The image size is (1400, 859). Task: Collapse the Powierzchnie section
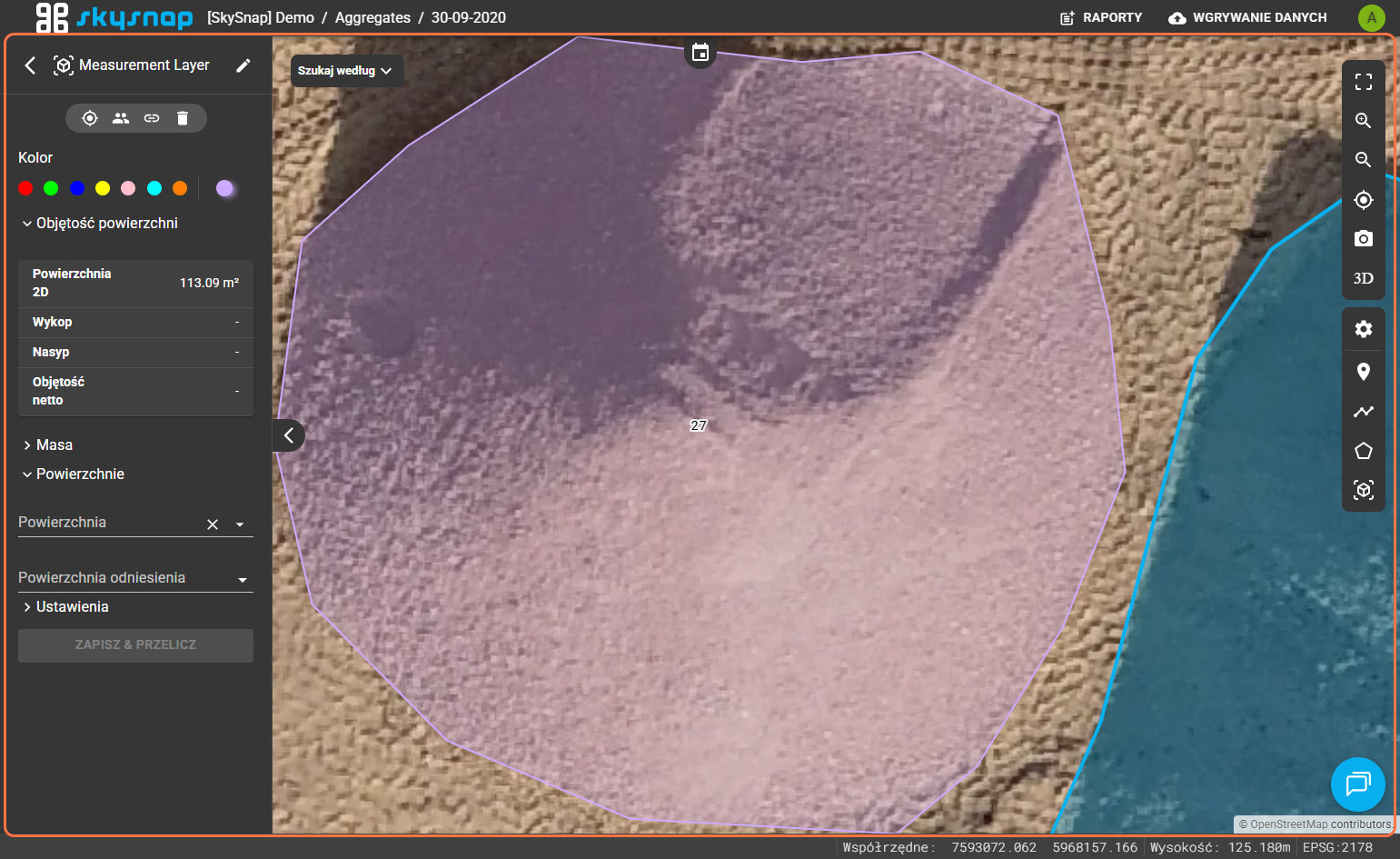74,474
